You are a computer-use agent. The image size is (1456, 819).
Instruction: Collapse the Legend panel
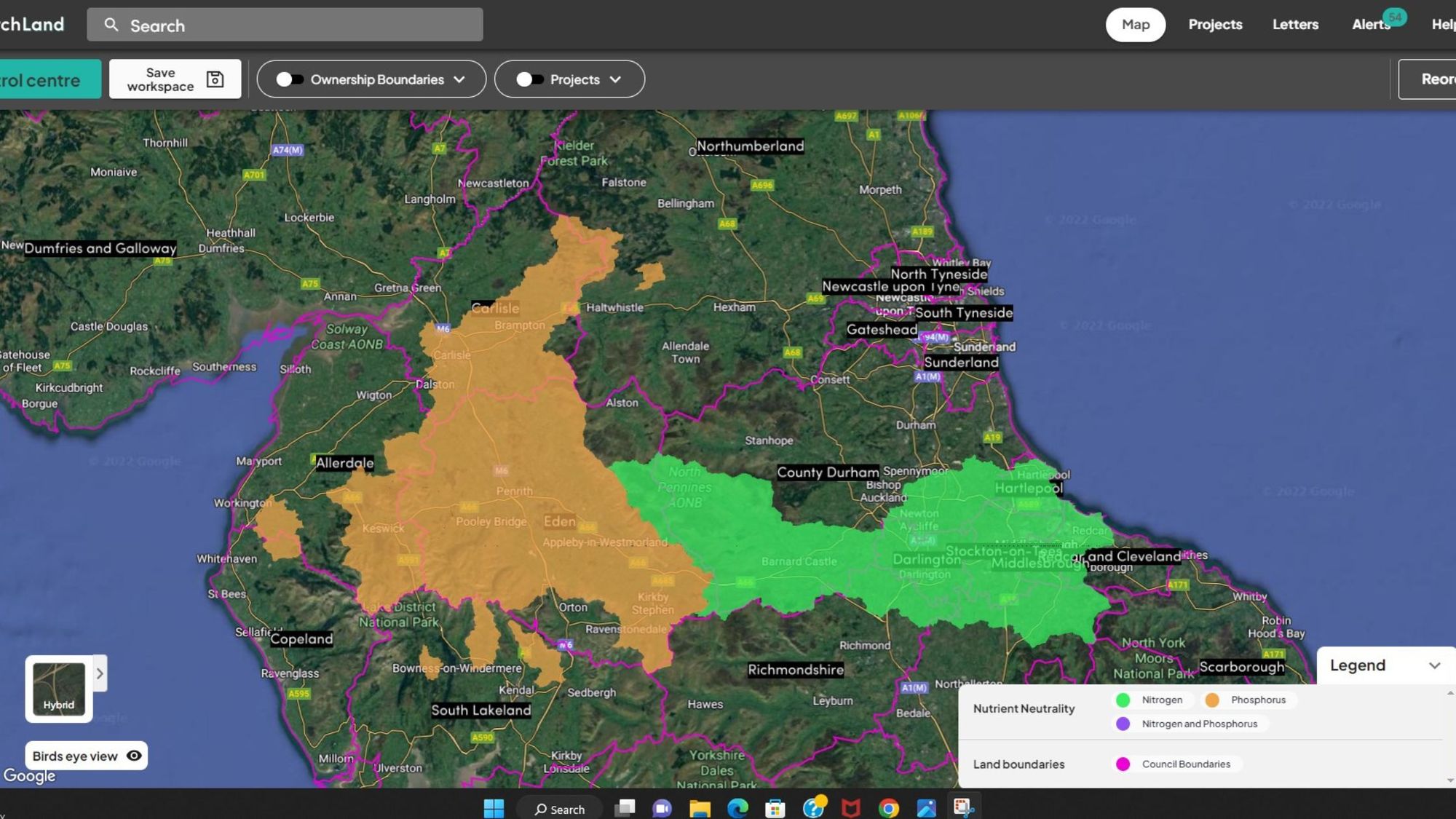(x=1435, y=665)
